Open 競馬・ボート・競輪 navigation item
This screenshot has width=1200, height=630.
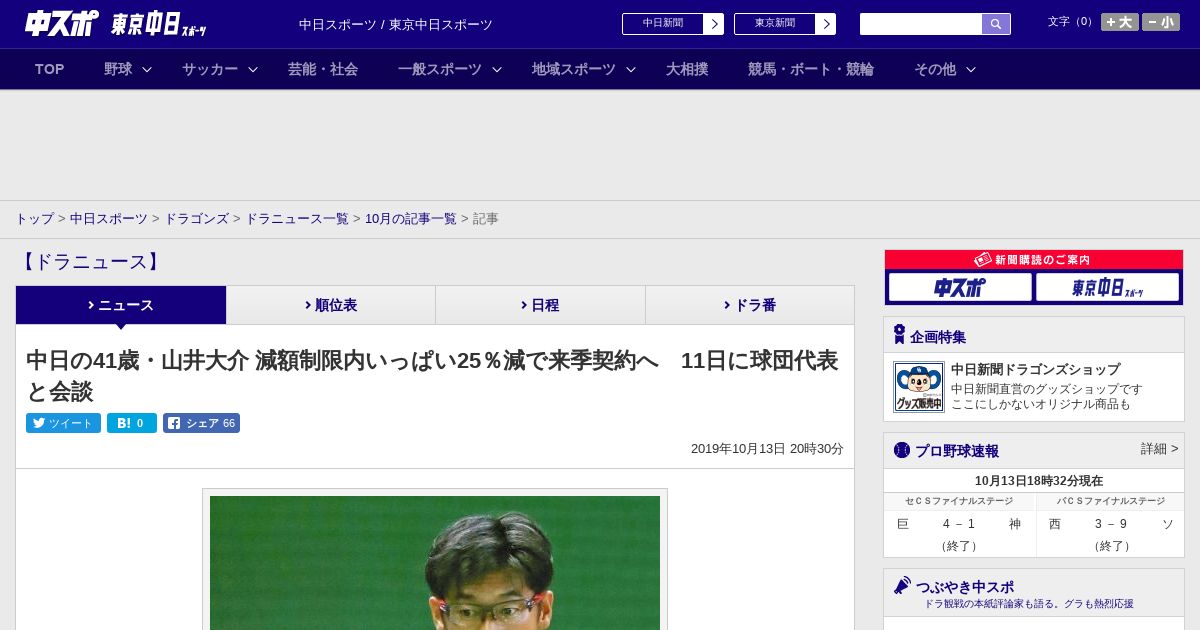tap(811, 69)
